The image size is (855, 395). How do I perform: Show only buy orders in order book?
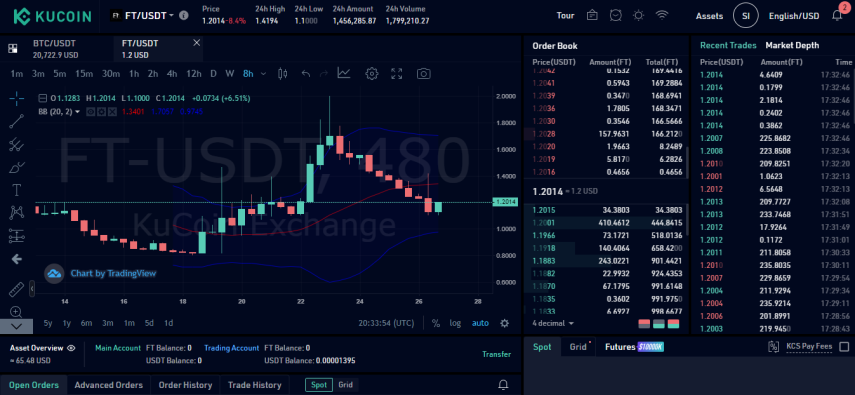[x=659, y=324]
